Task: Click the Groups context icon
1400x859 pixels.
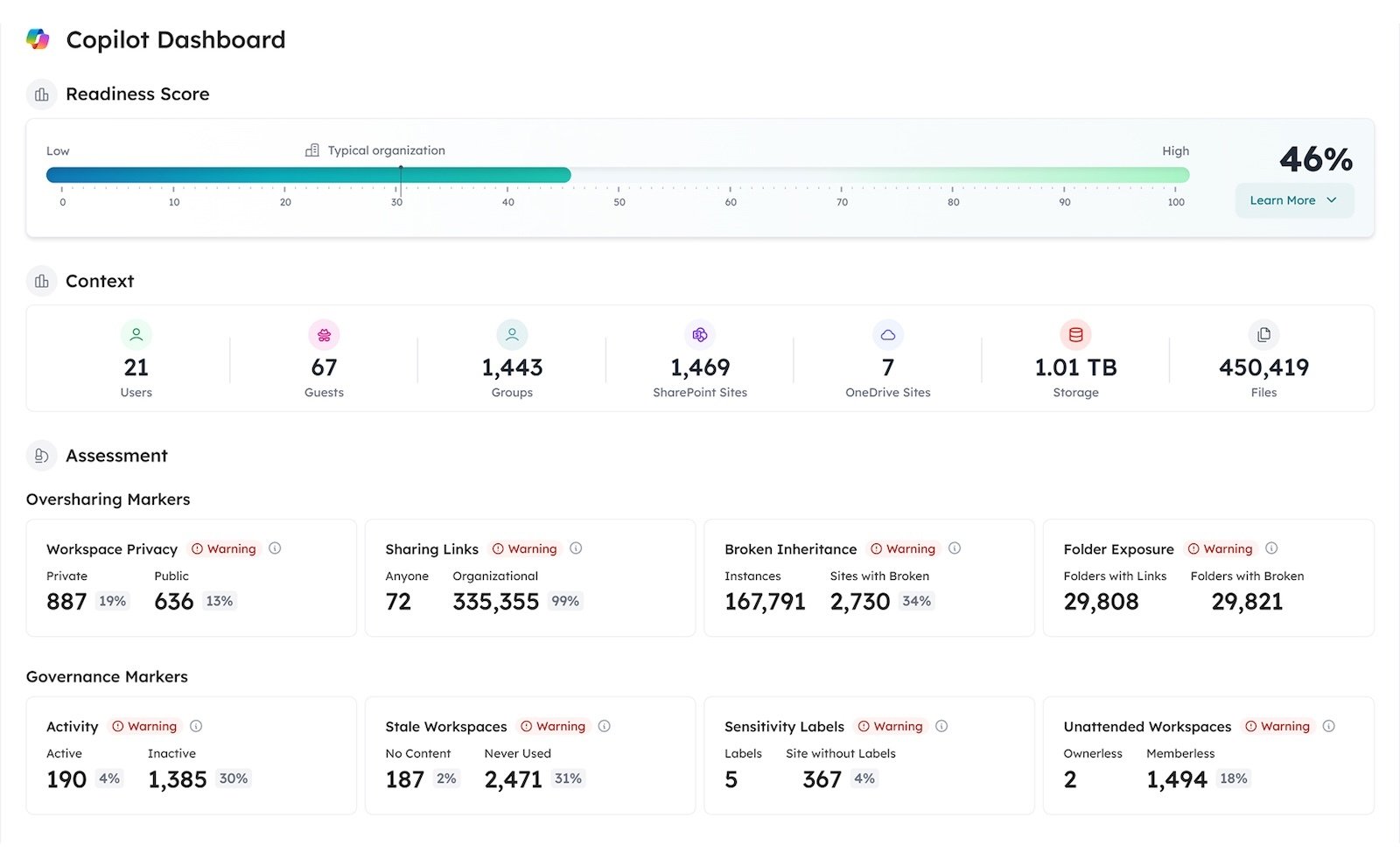Action: pyautogui.click(x=512, y=334)
